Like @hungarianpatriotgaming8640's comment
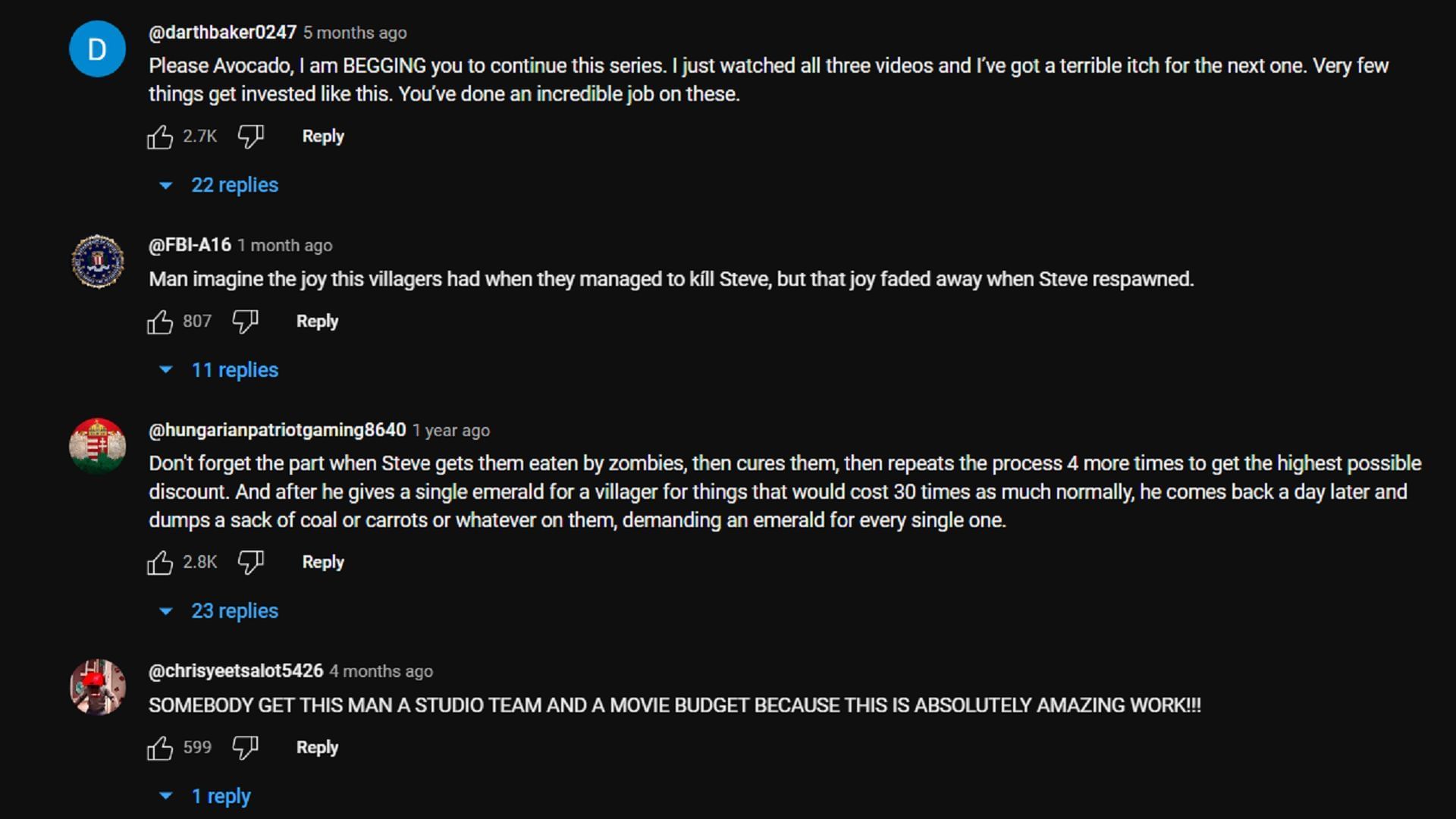 (160, 563)
